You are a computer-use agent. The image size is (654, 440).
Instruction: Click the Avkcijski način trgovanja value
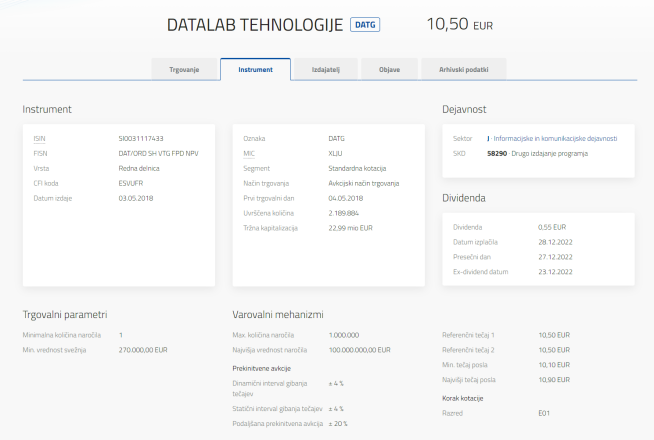pos(364,183)
